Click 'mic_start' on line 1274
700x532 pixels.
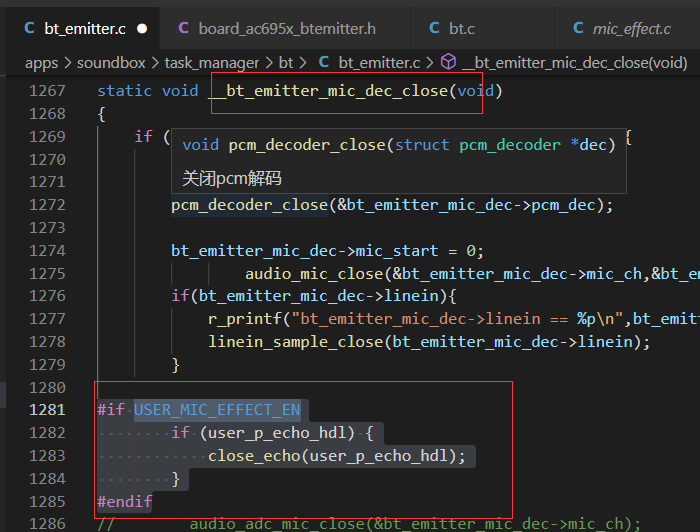[397, 251]
